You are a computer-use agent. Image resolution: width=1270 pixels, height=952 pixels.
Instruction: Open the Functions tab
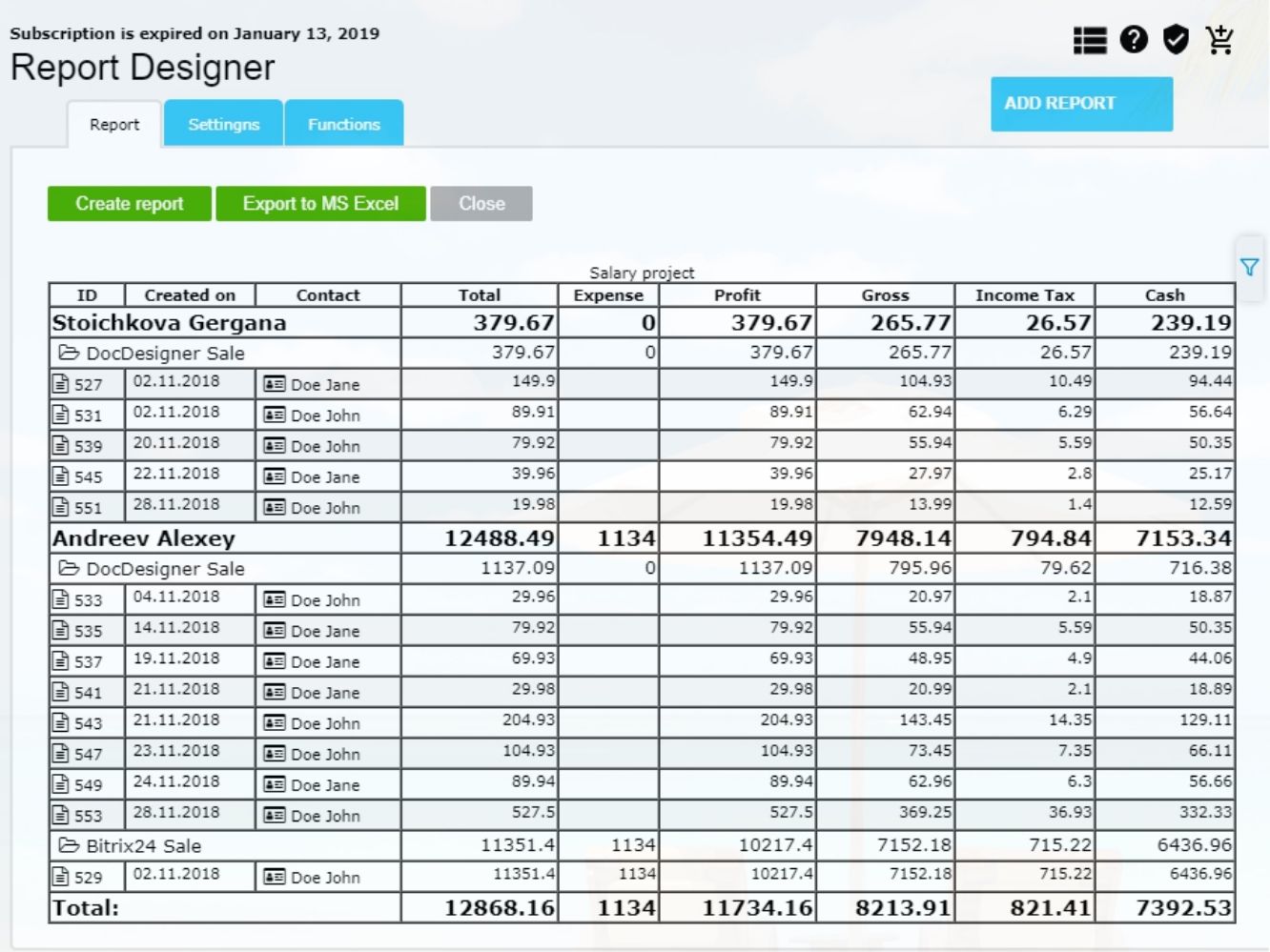(x=343, y=125)
